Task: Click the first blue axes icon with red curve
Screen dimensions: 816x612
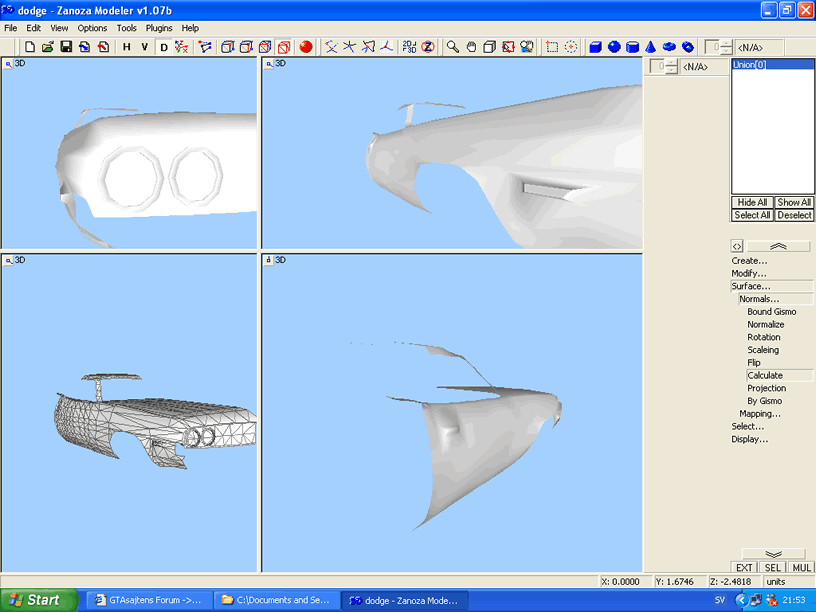Action: pos(331,47)
